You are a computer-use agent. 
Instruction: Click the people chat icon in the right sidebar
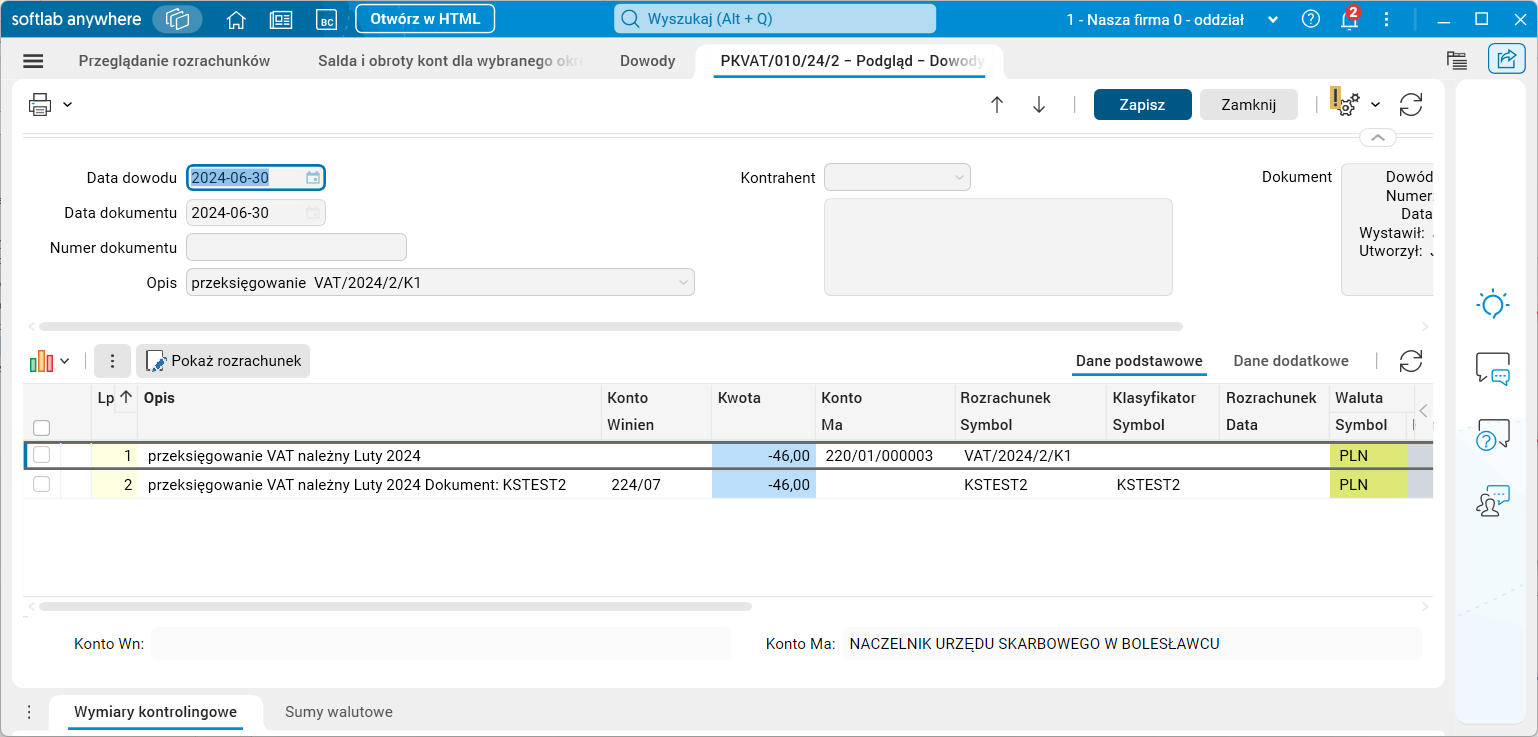click(1493, 501)
